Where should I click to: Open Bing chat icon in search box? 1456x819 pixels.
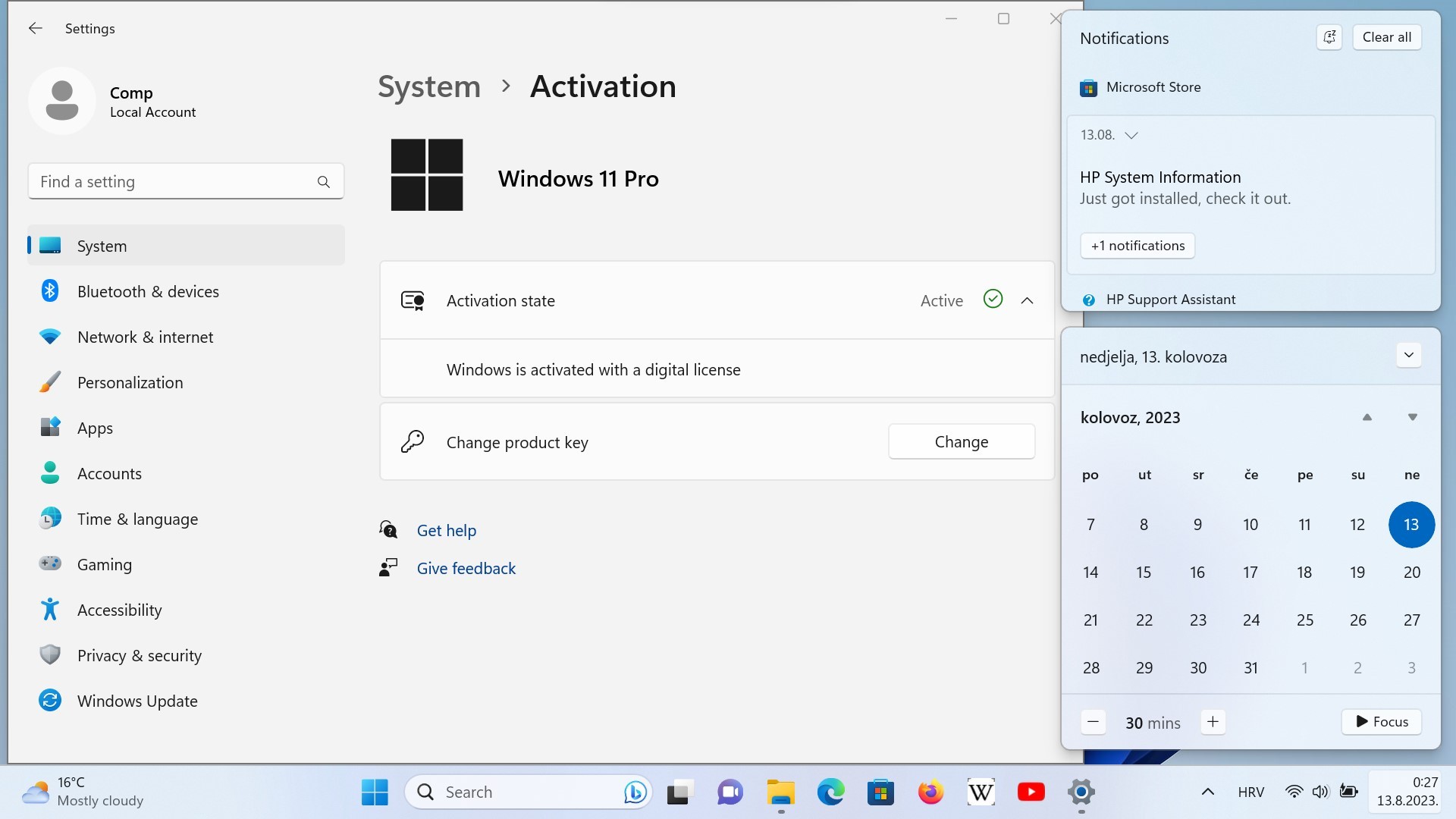pyautogui.click(x=635, y=792)
